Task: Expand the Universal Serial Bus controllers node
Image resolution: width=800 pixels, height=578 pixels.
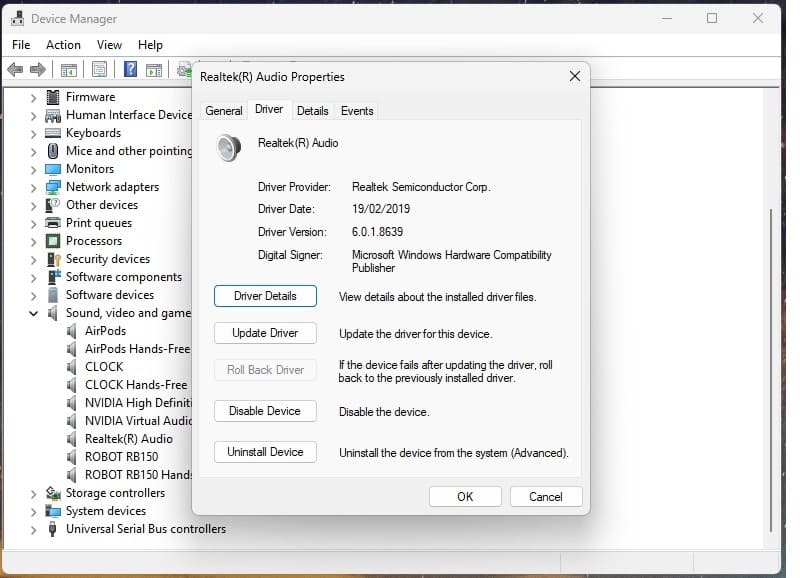Action: 33,530
